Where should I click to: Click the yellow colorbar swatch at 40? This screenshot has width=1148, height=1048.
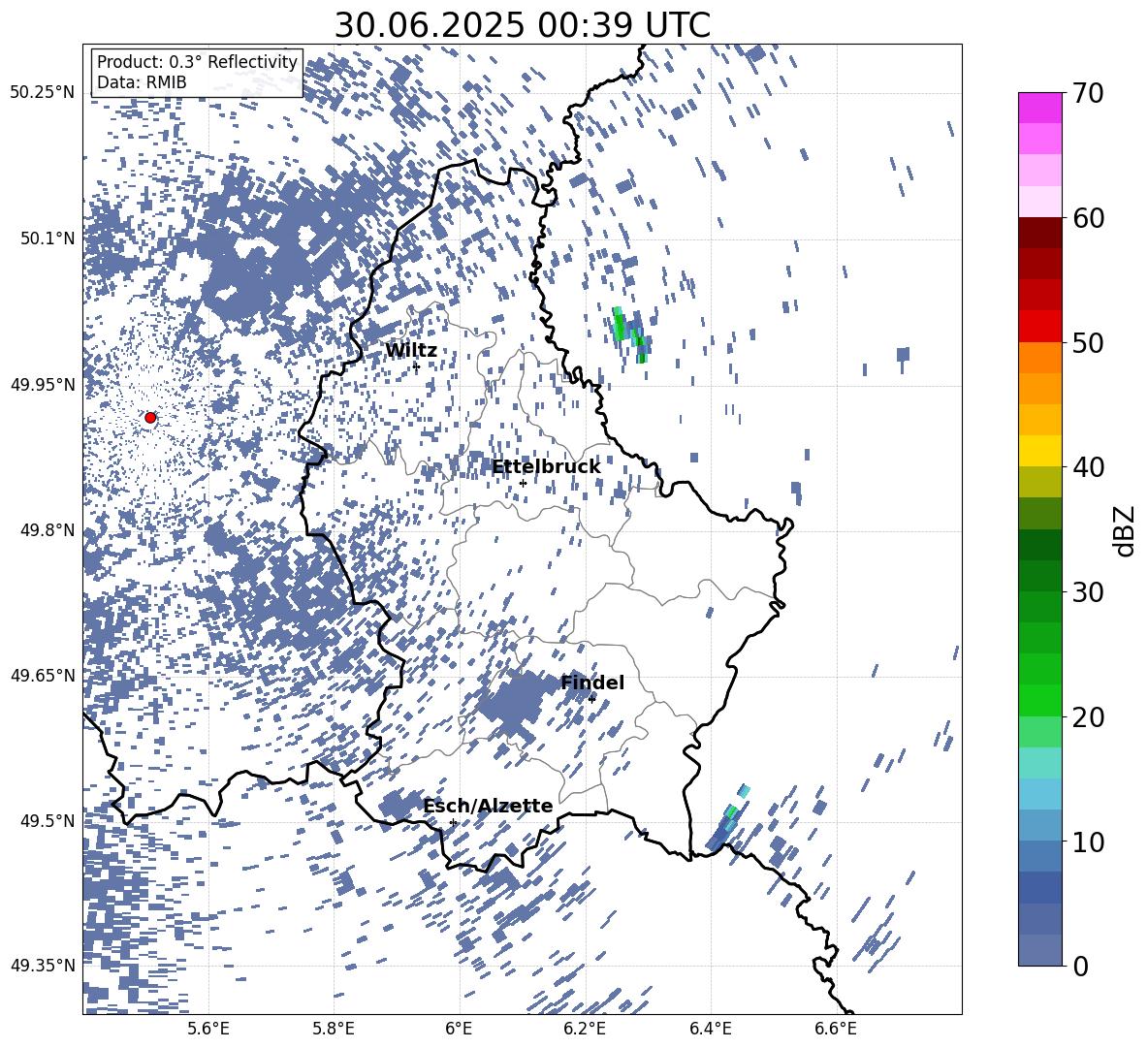(1040, 451)
